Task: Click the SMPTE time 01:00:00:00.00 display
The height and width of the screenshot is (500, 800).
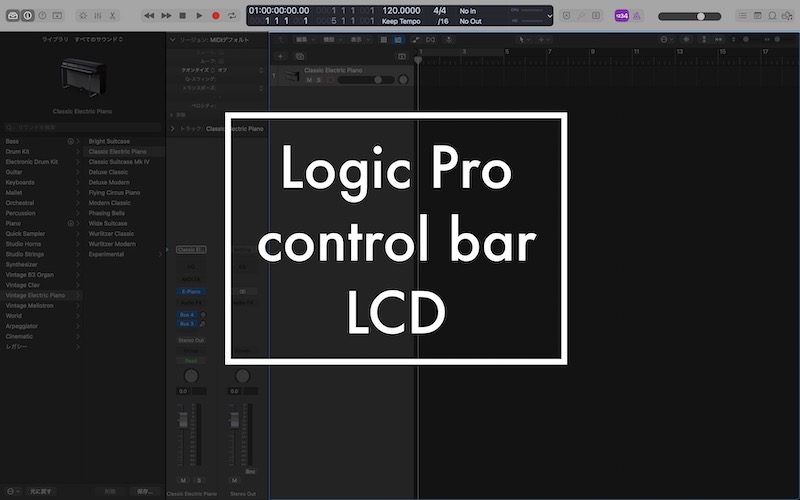Action: point(279,10)
